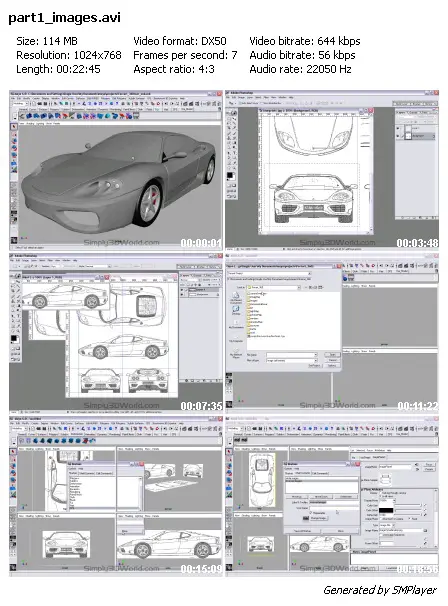Toggle Layer 1 visibility eye in 00:03:48 frame
The height and width of the screenshot is (606, 448).
(x=398, y=128)
